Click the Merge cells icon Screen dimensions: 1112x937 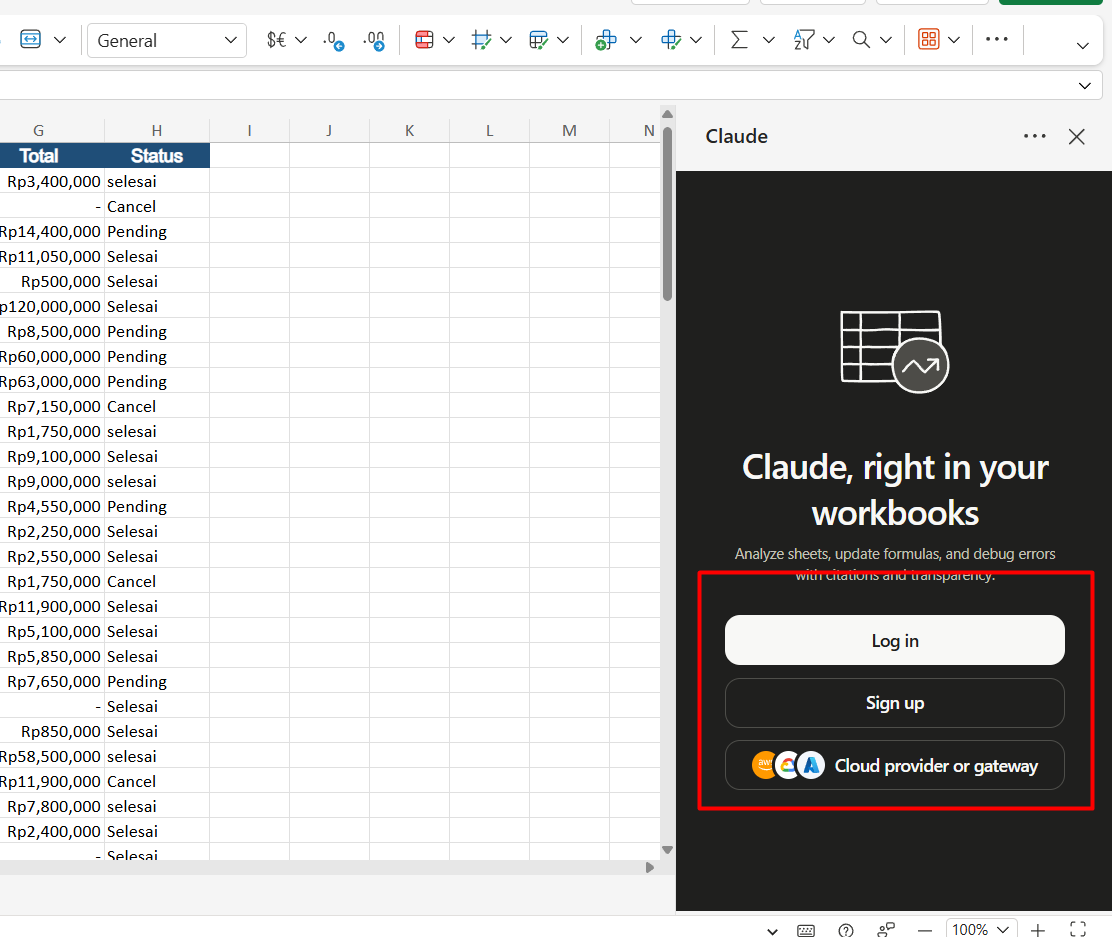pos(30,40)
